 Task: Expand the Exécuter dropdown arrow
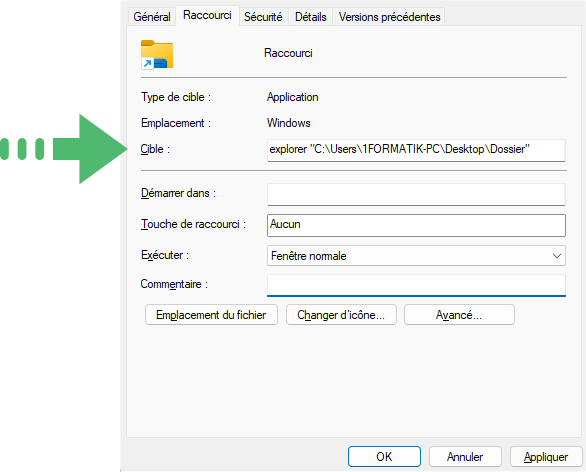coord(556,256)
